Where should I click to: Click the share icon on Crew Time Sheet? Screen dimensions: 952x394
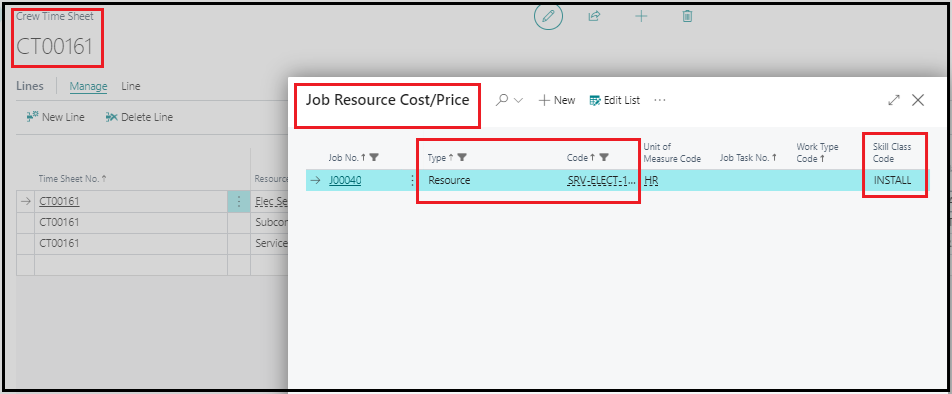594,16
